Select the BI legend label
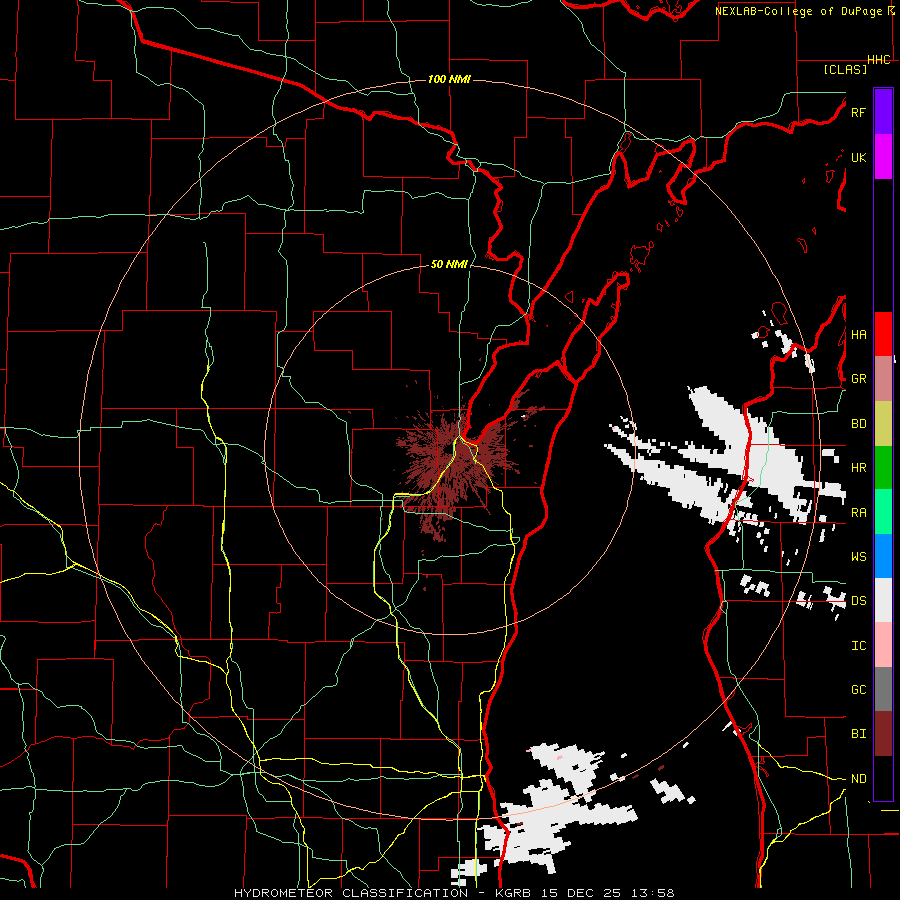The height and width of the screenshot is (900, 900). (858, 734)
